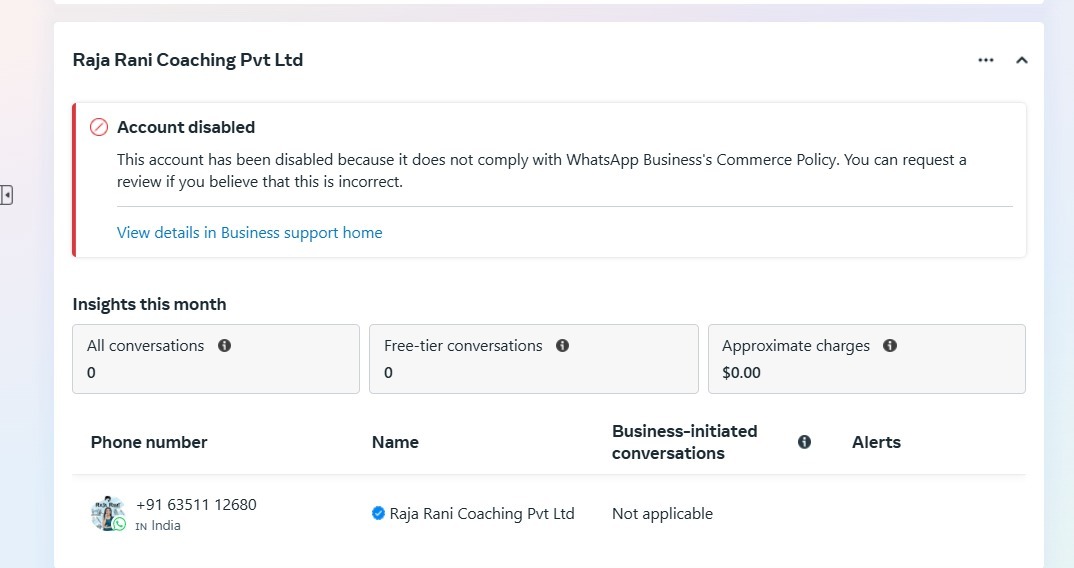1074x568 pixels.
Task: Click the blue verified badge beside the name
Action: [378, 513]
